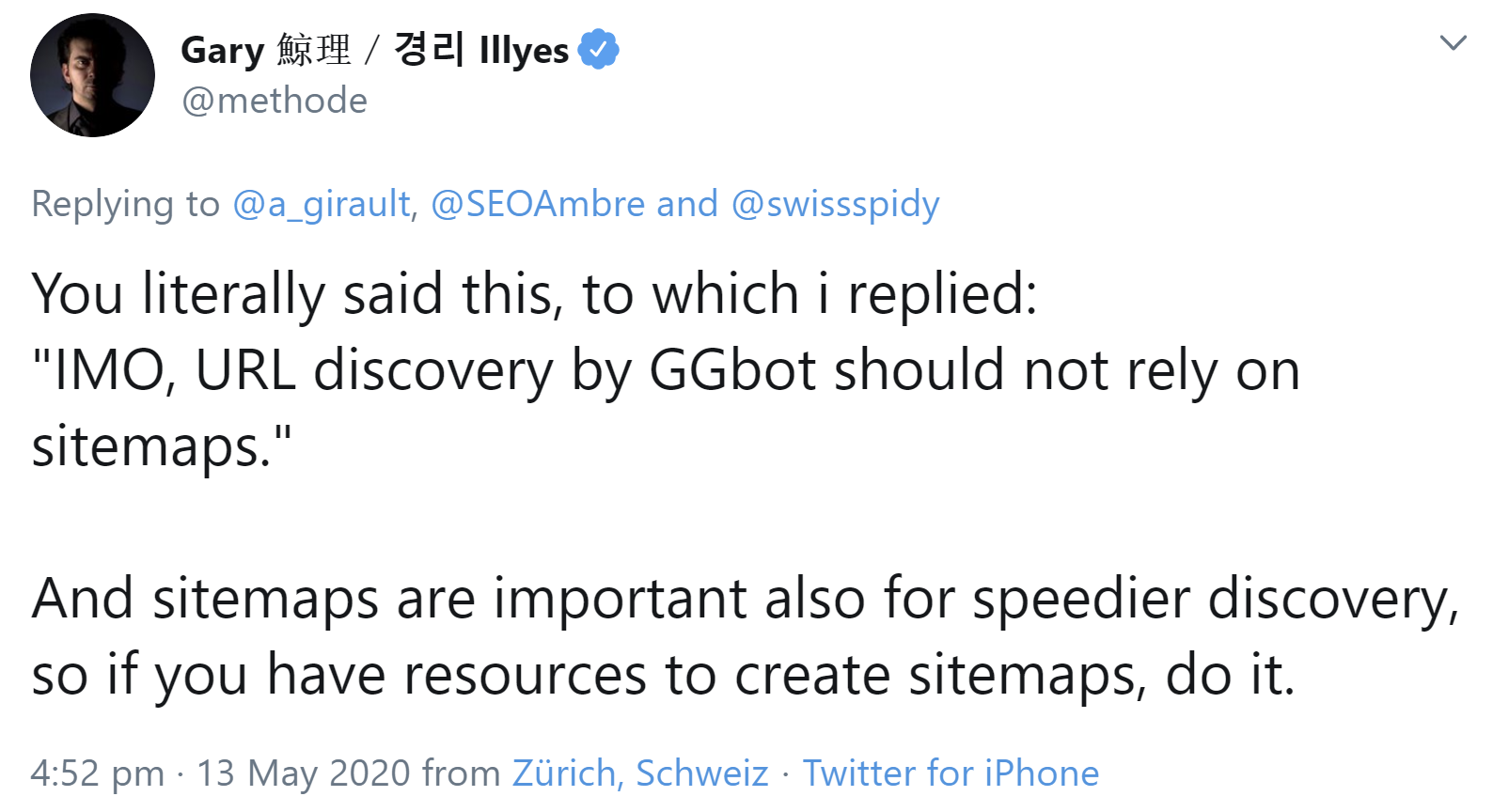Click the Illyes surname in the display name
1493x812 pixels.
pyautogui.click(x=524, y=51)
